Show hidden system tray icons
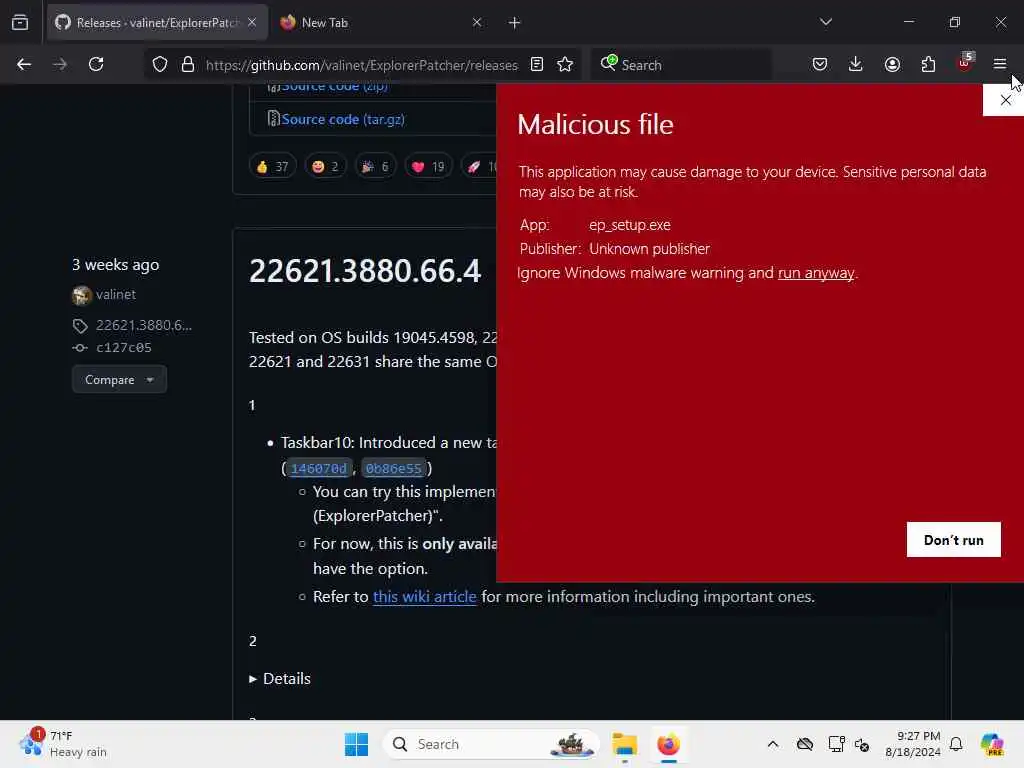Screen dimensions: 1024x768 pyautogui.click(x=773, y=744)
